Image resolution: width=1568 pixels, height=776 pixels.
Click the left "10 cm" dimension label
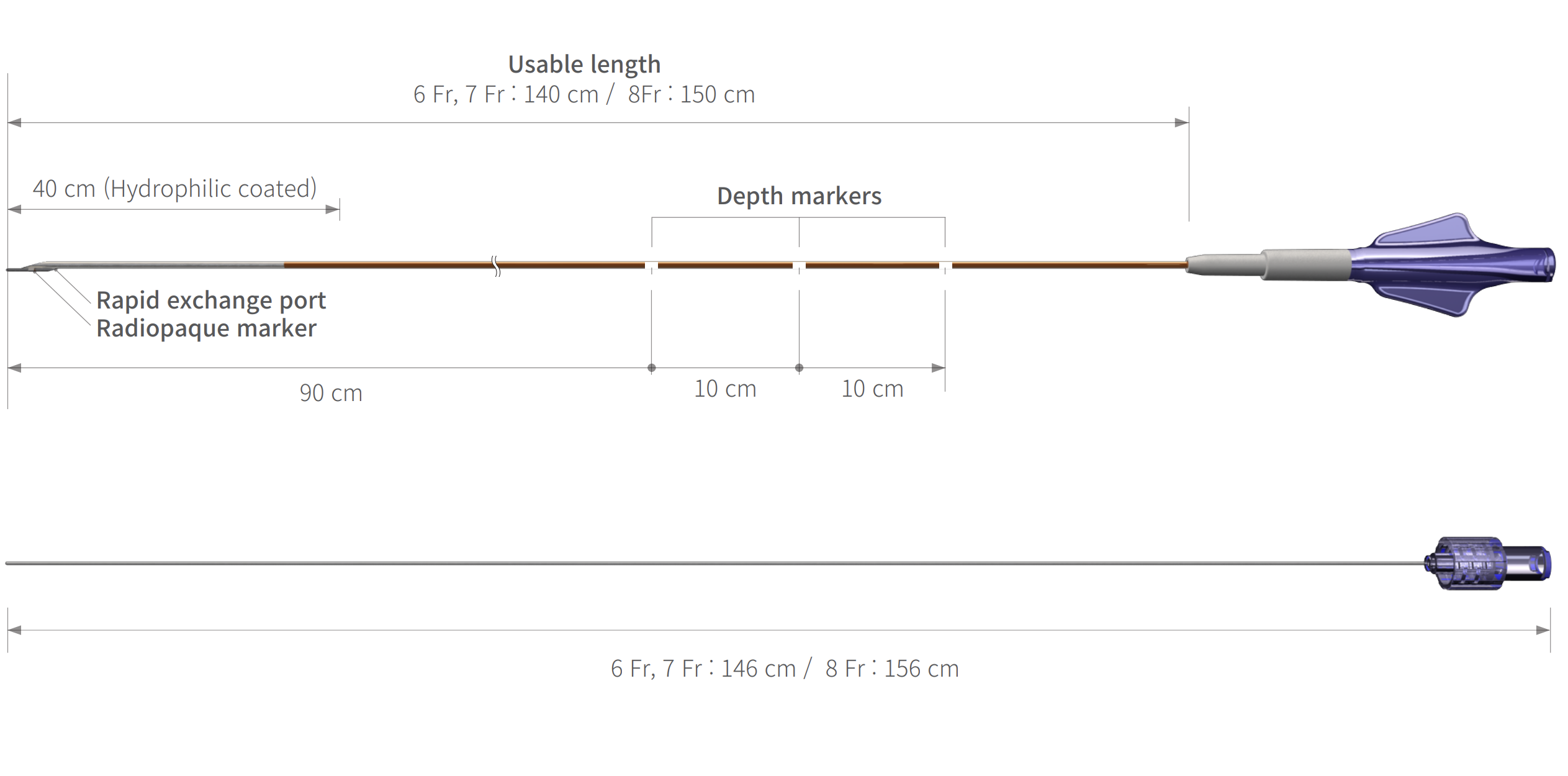tap(725, 389)
